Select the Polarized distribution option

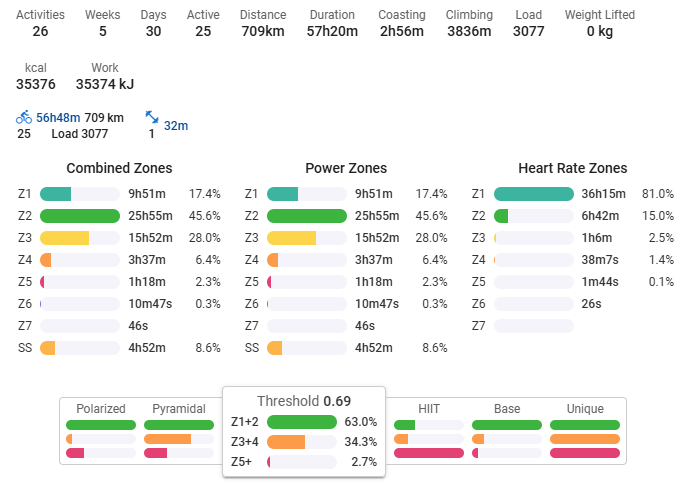100,409
